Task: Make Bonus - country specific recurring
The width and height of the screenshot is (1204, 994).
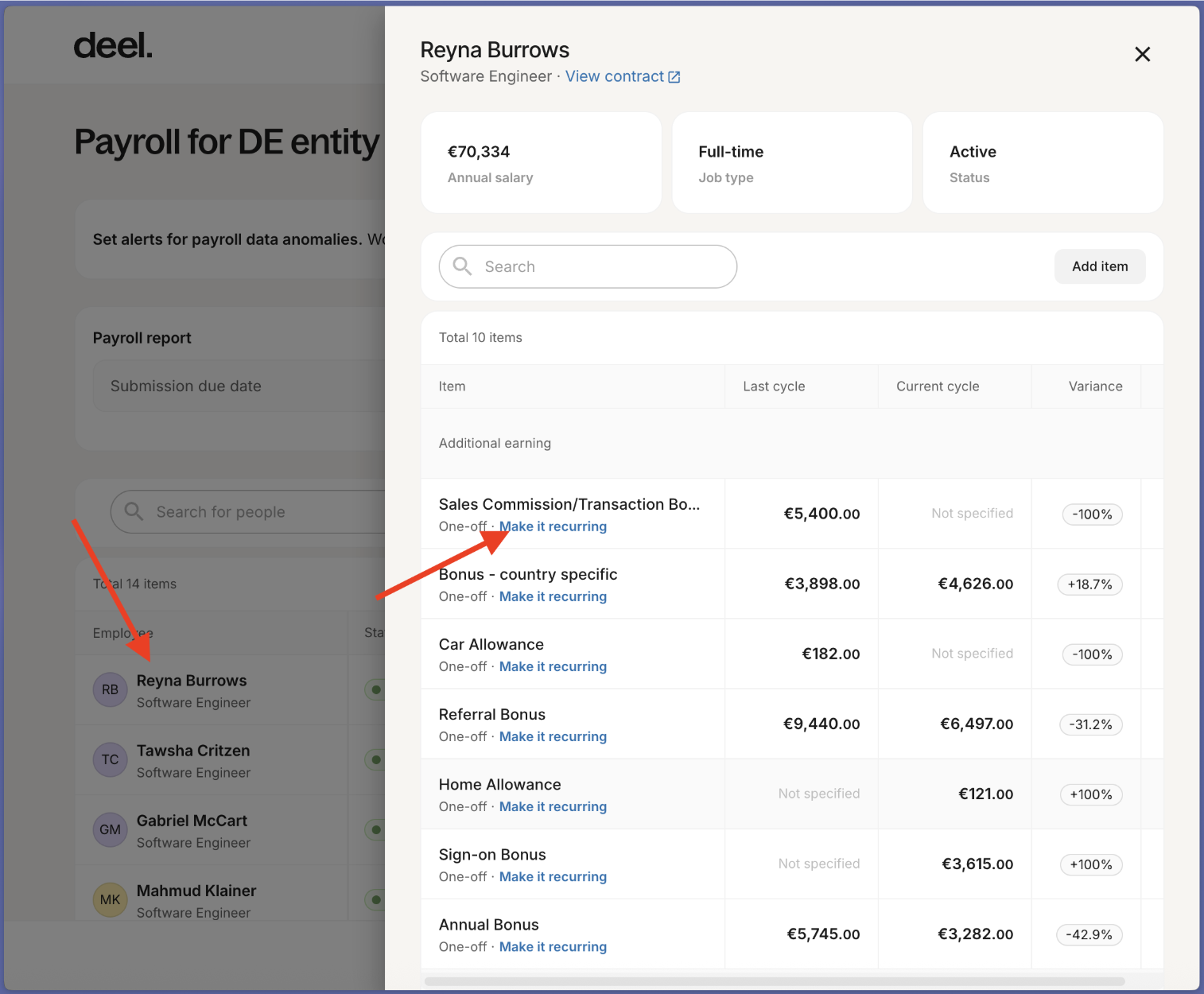Action: click(553, 596)
